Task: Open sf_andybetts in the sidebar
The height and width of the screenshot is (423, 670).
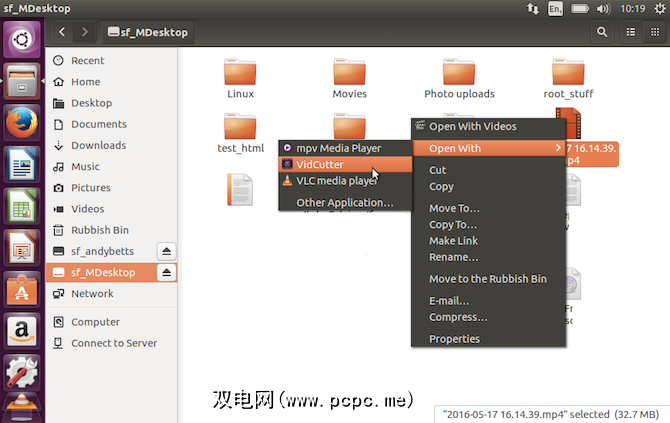Action: (x=102, y=251)
